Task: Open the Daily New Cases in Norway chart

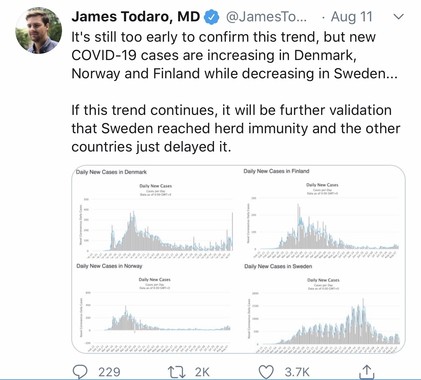Action: pos(155,307)
